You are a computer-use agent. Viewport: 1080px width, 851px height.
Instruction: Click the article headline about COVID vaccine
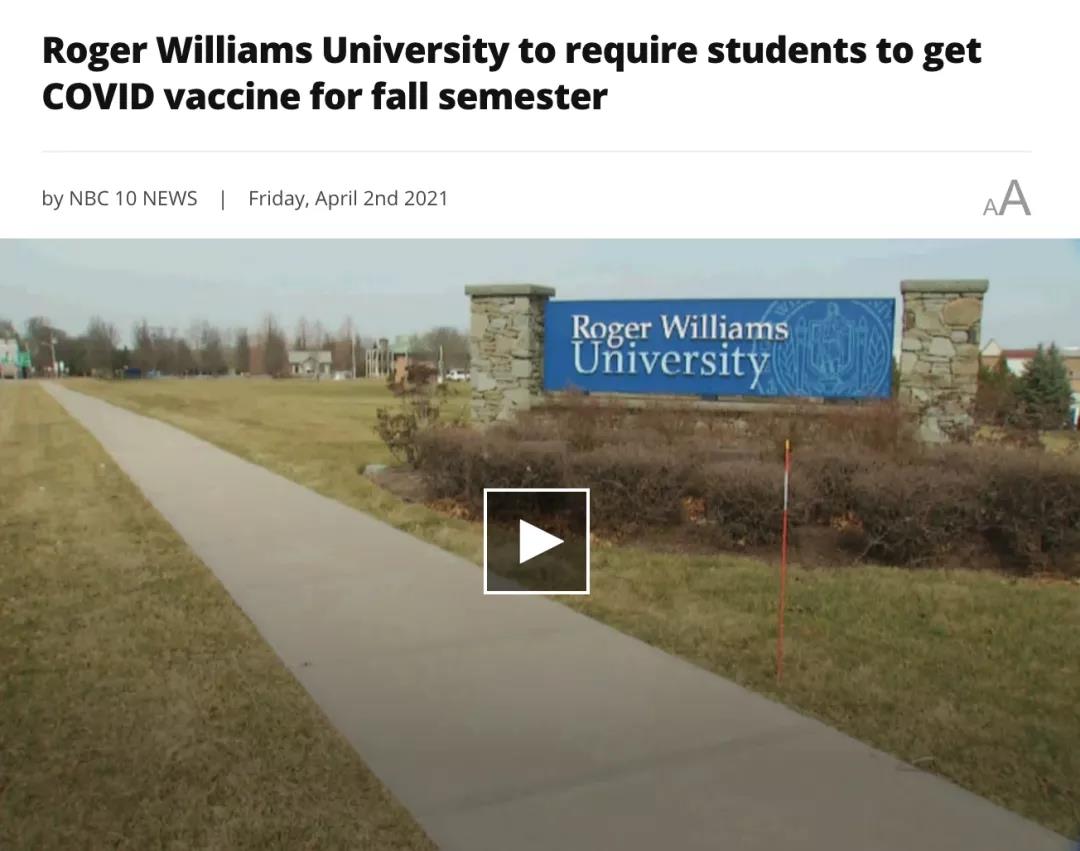coord(511,73)
